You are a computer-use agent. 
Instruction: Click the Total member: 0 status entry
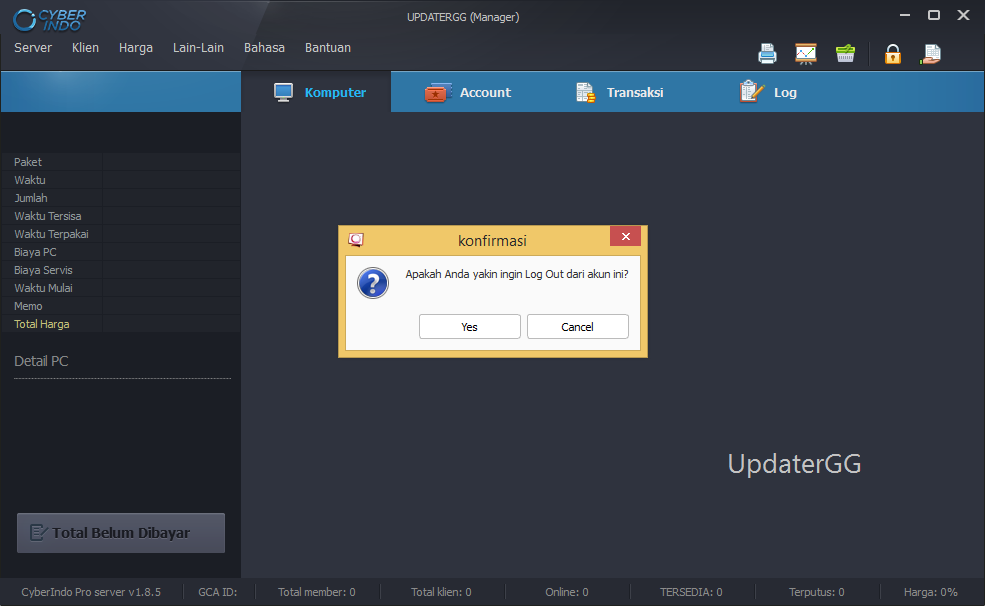317,592
